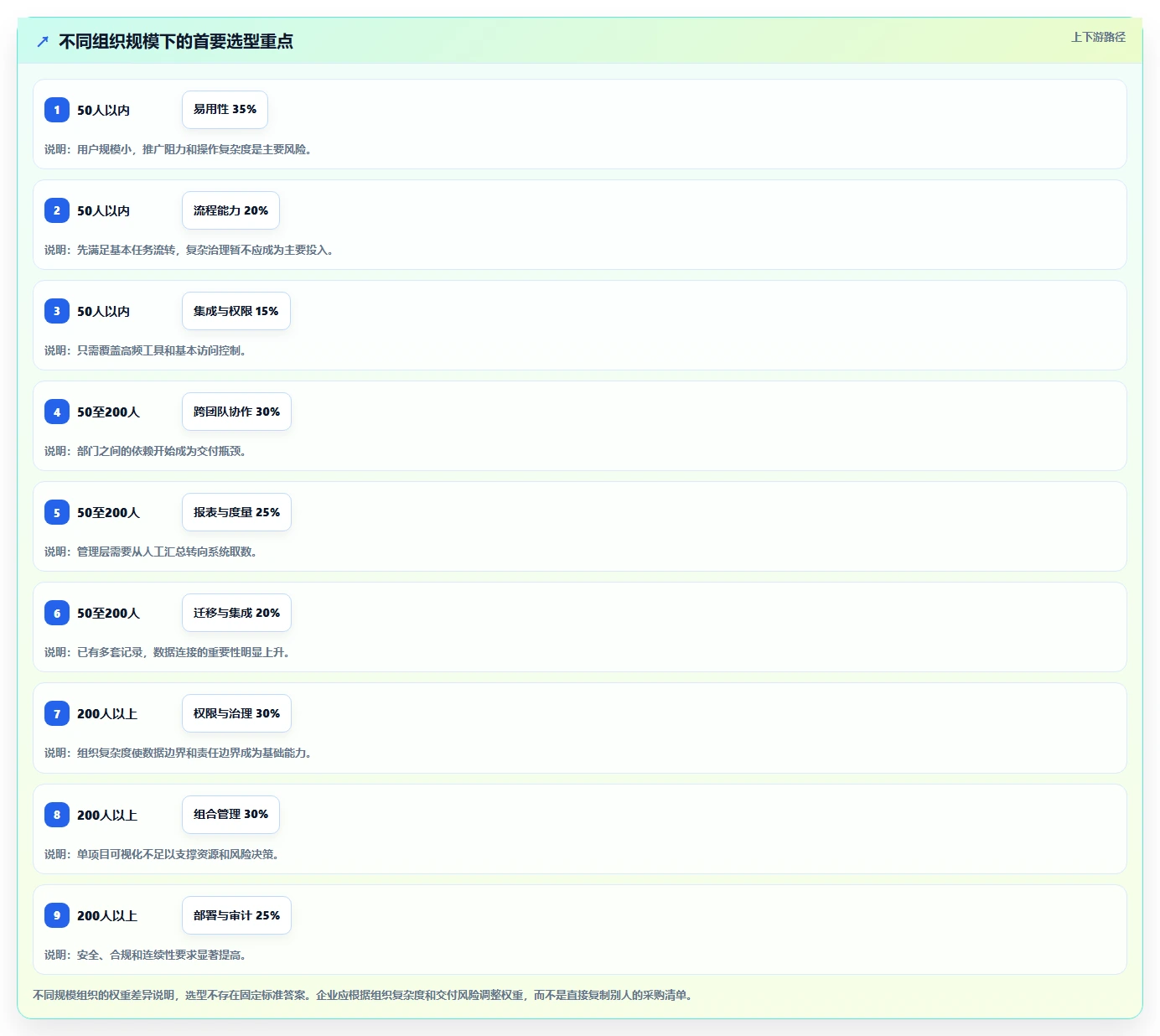Viewport: 1160px width, 1036px height.
Task: Click the 上下游路径 label in header
Action: [x=1098, y=37]
